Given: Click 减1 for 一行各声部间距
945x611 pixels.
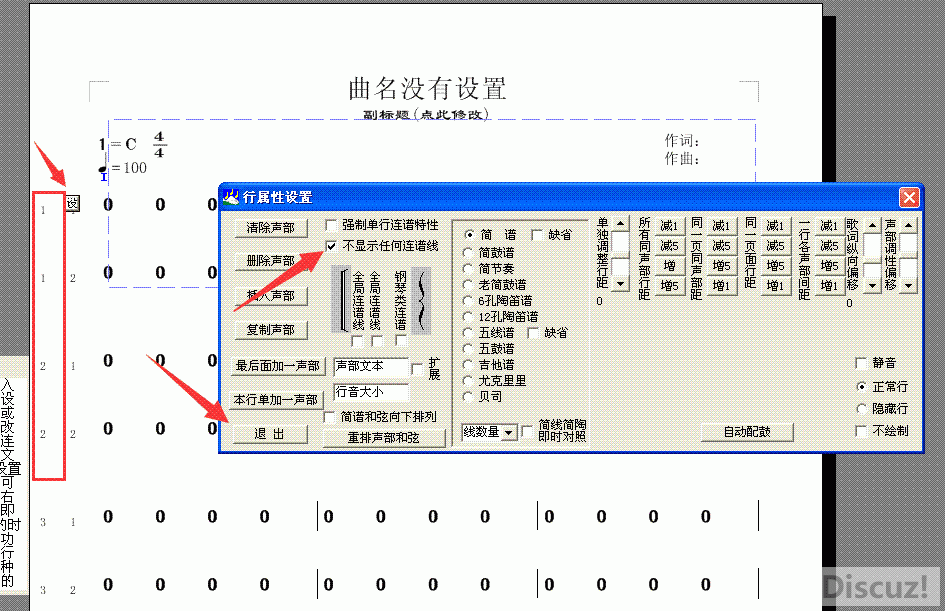Looking at the screenshot, I should point(829,226).
